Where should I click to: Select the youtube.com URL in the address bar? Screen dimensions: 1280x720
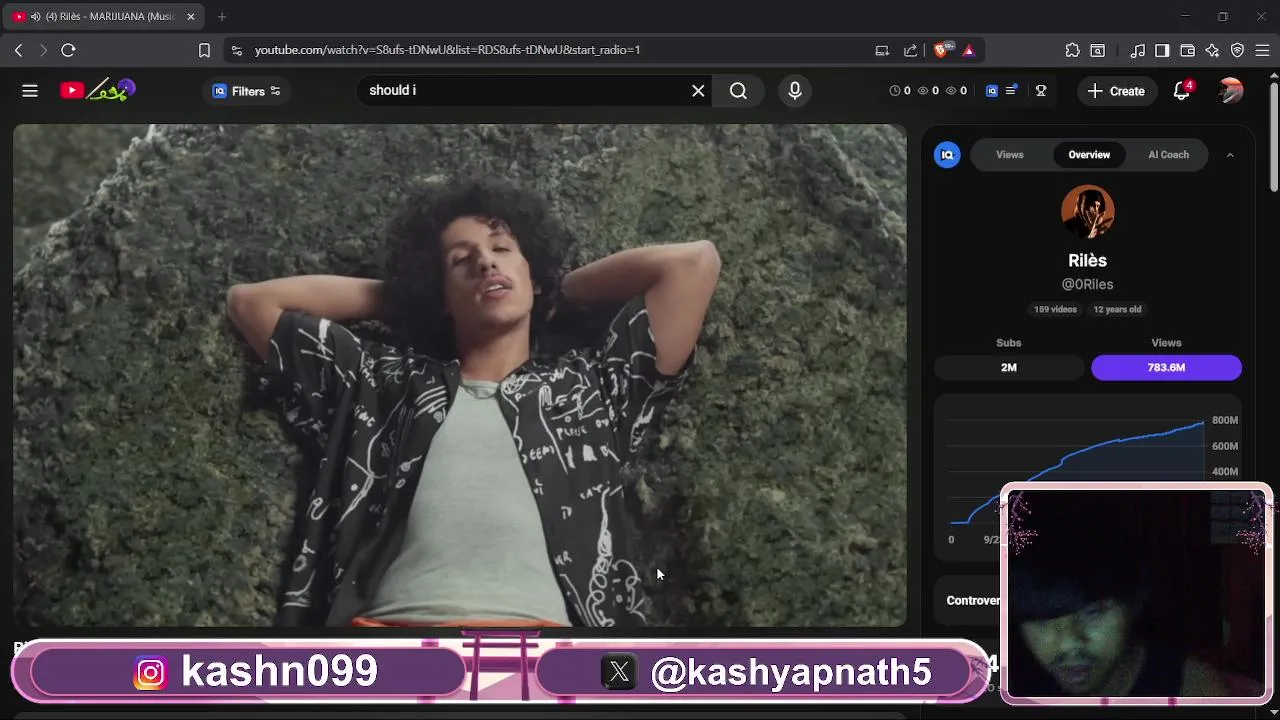[447, 50]
